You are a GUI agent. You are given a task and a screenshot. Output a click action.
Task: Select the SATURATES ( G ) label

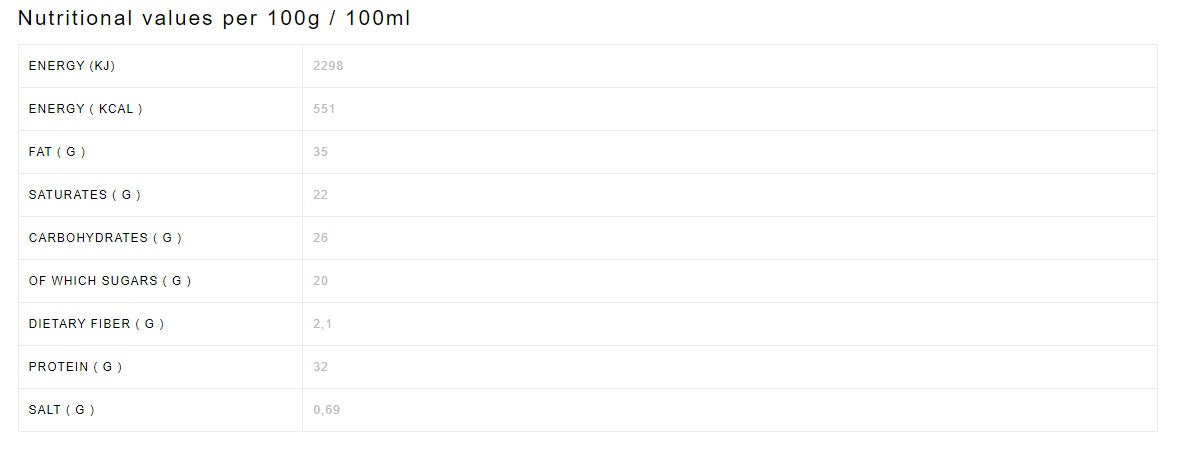click(85, 195)
